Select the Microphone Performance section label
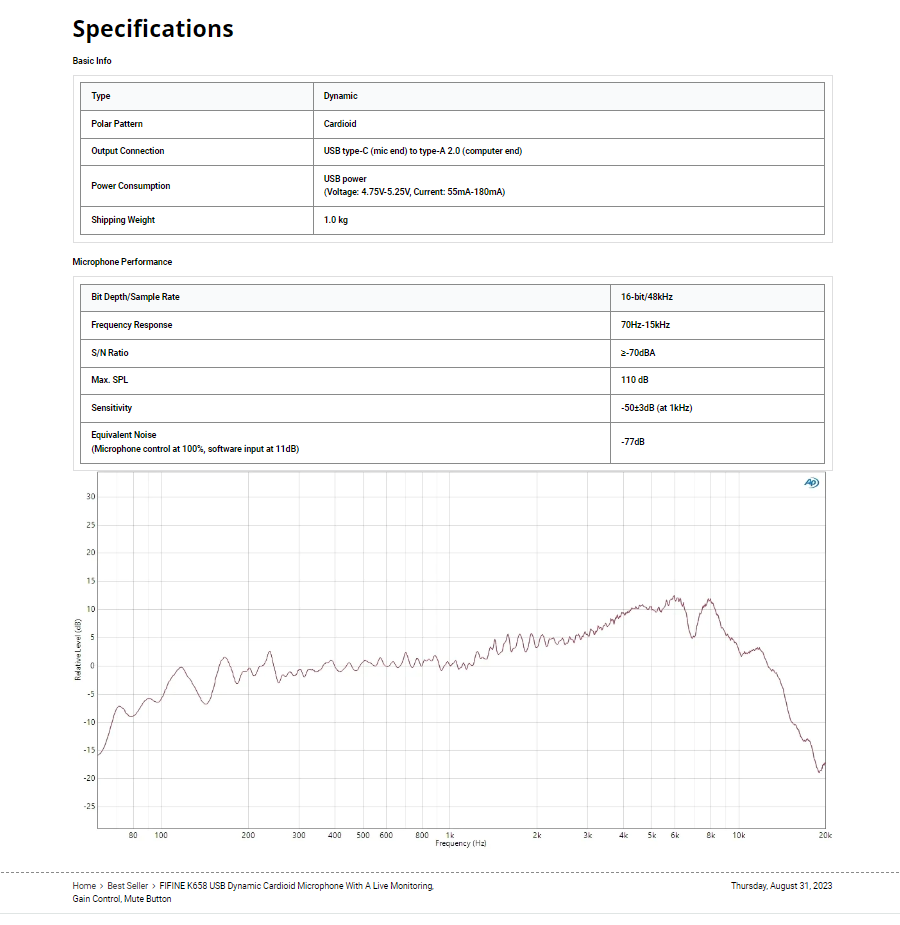Image resolution: width=900 pixels, height=925 pixels. (122, 262)
